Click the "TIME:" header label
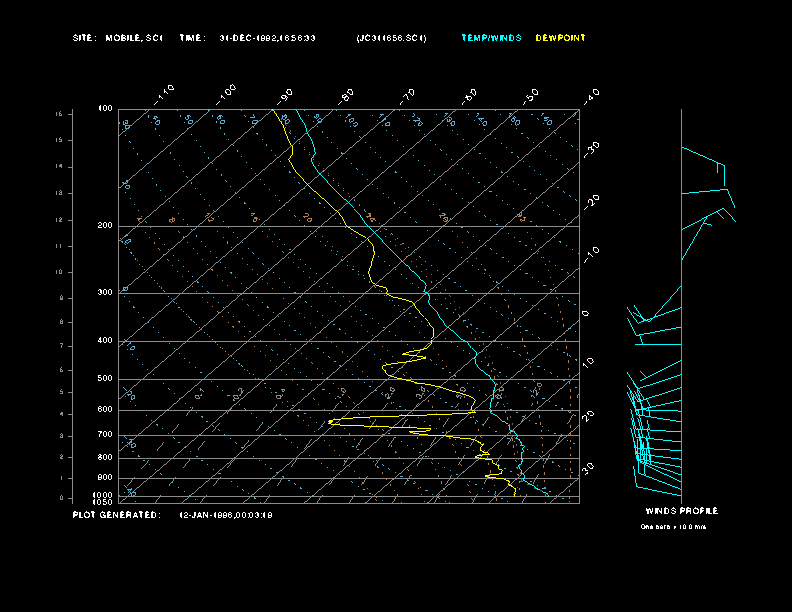The height and width of the screenshot is (612, 792). [192, 38]
